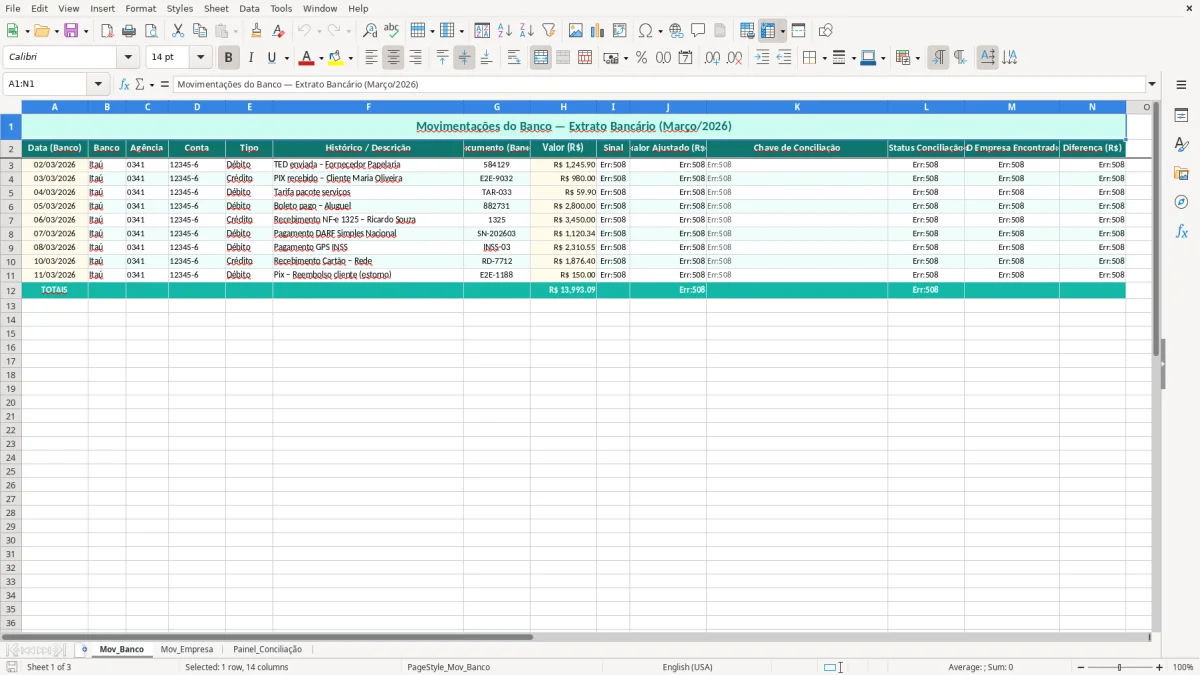
Task: Apply yellow background color swatch
Action: coord(336,58)
